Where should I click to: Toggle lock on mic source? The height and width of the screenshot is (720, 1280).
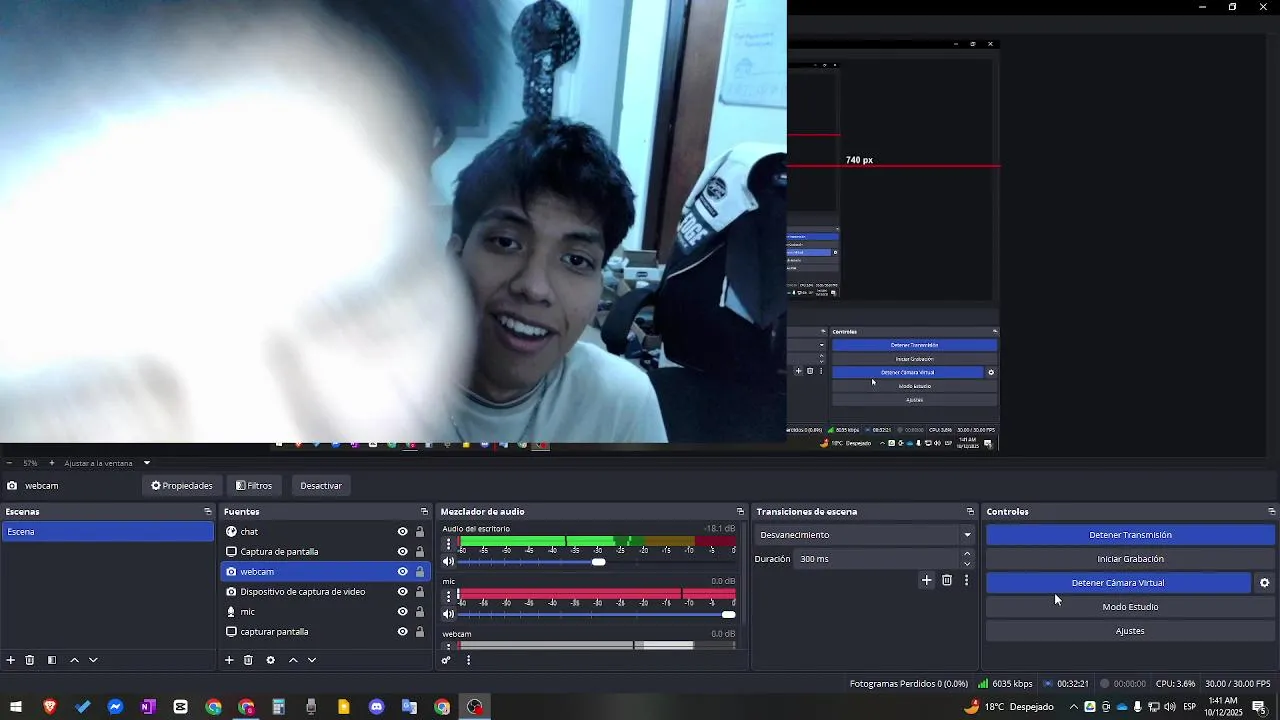coord(420,612)
